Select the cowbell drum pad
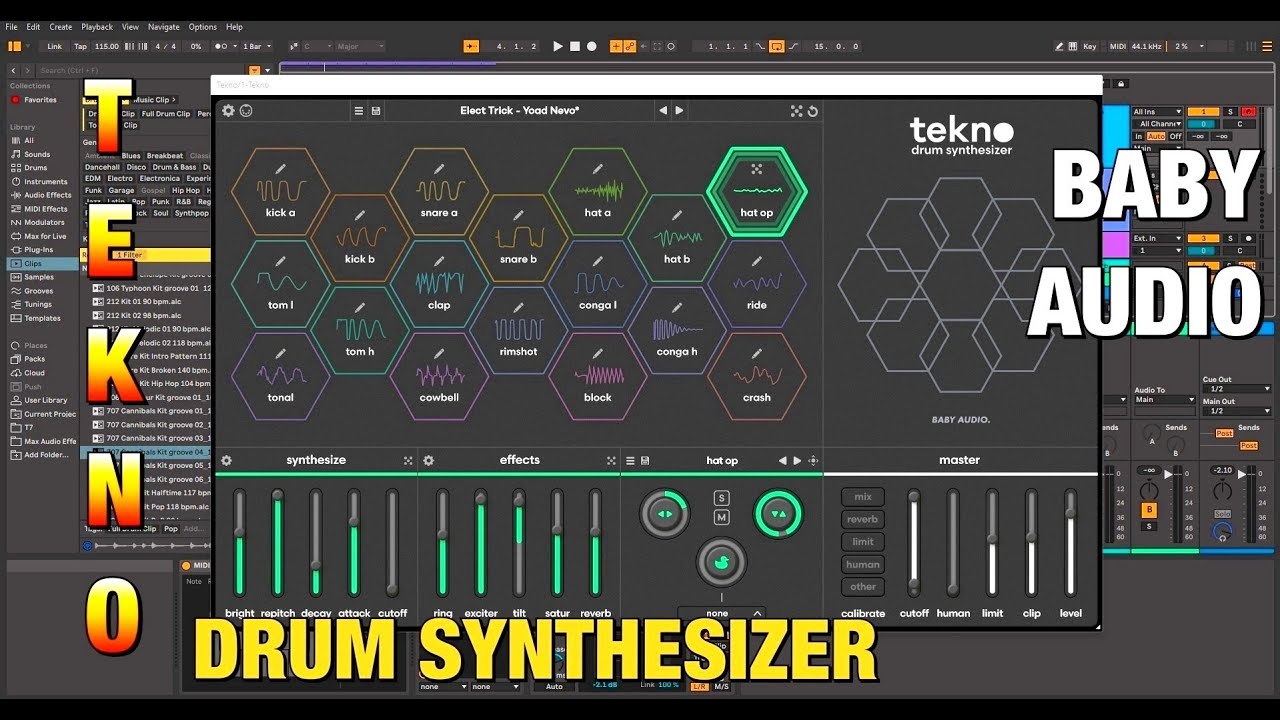This screenshot has height=720, width=1280. [439, 376]
